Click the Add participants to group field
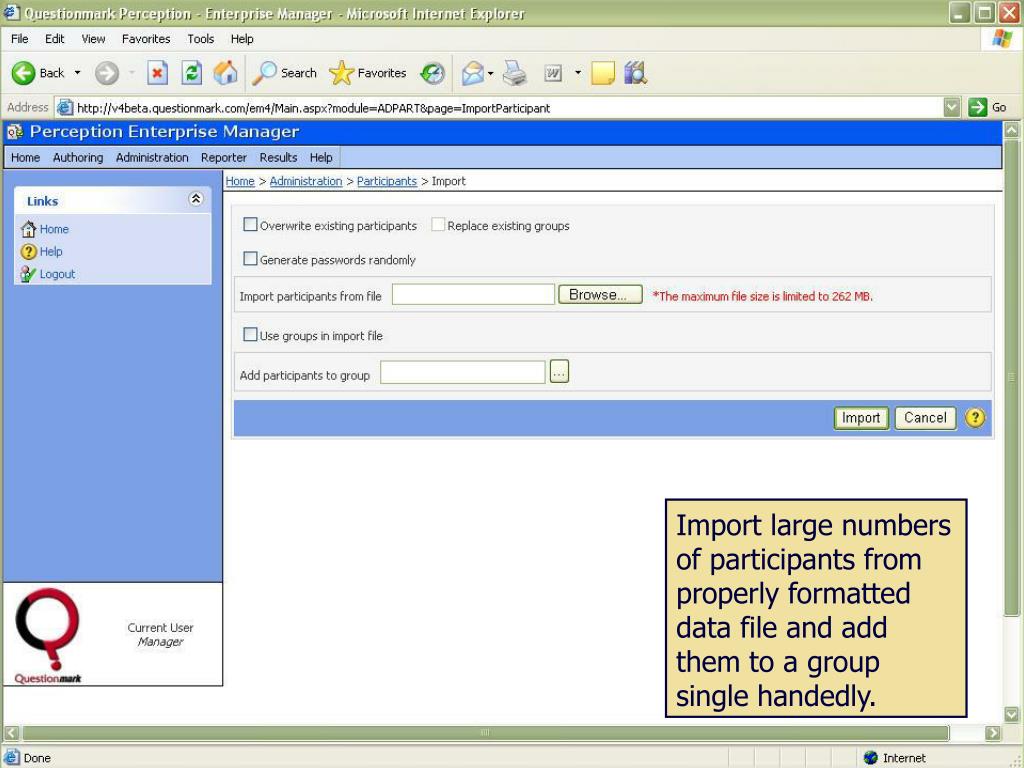 point(462,372)
